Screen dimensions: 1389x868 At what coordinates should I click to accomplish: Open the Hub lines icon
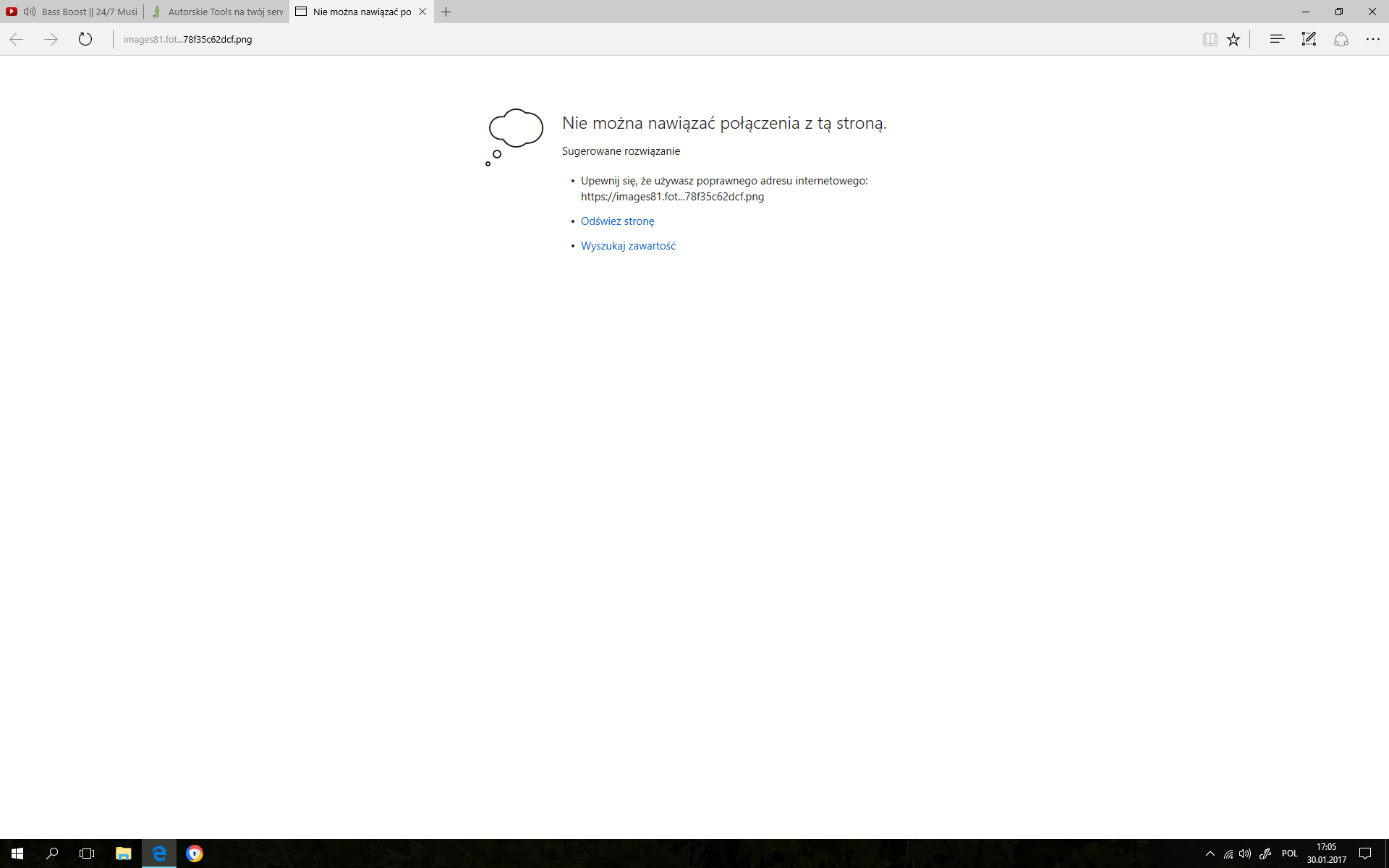coord(1277,39)
